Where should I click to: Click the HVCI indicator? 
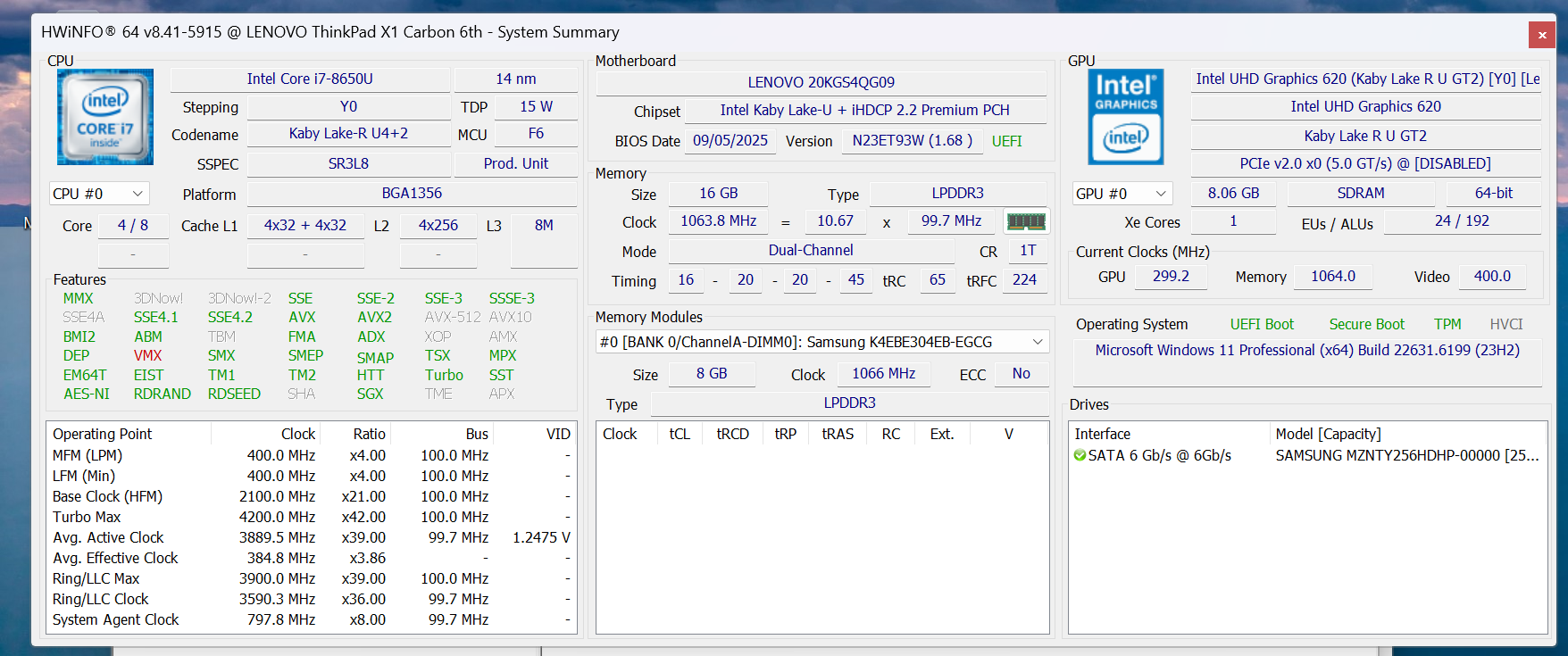click(x=1506, y=324)
